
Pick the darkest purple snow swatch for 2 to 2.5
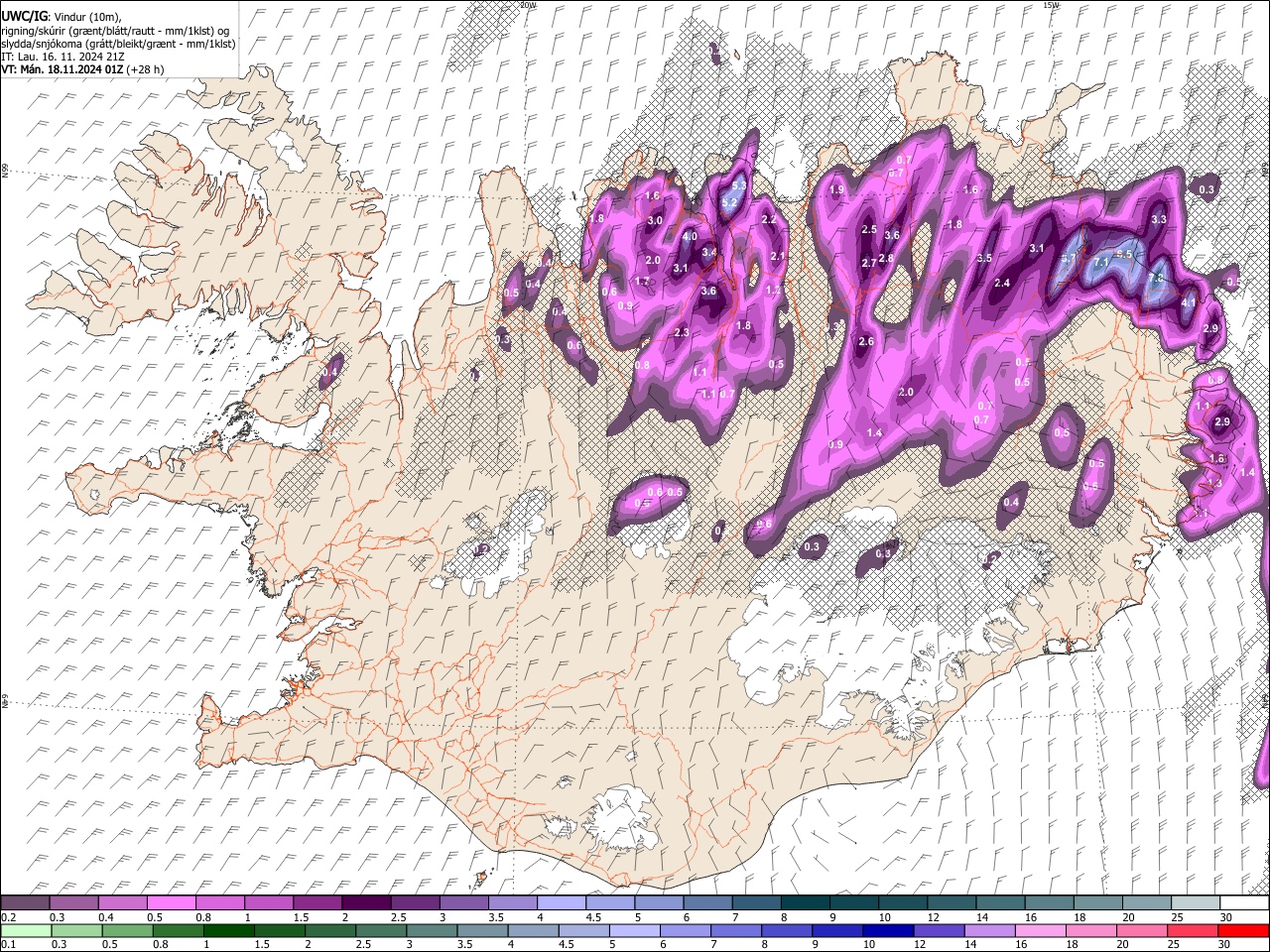point(365,902)
